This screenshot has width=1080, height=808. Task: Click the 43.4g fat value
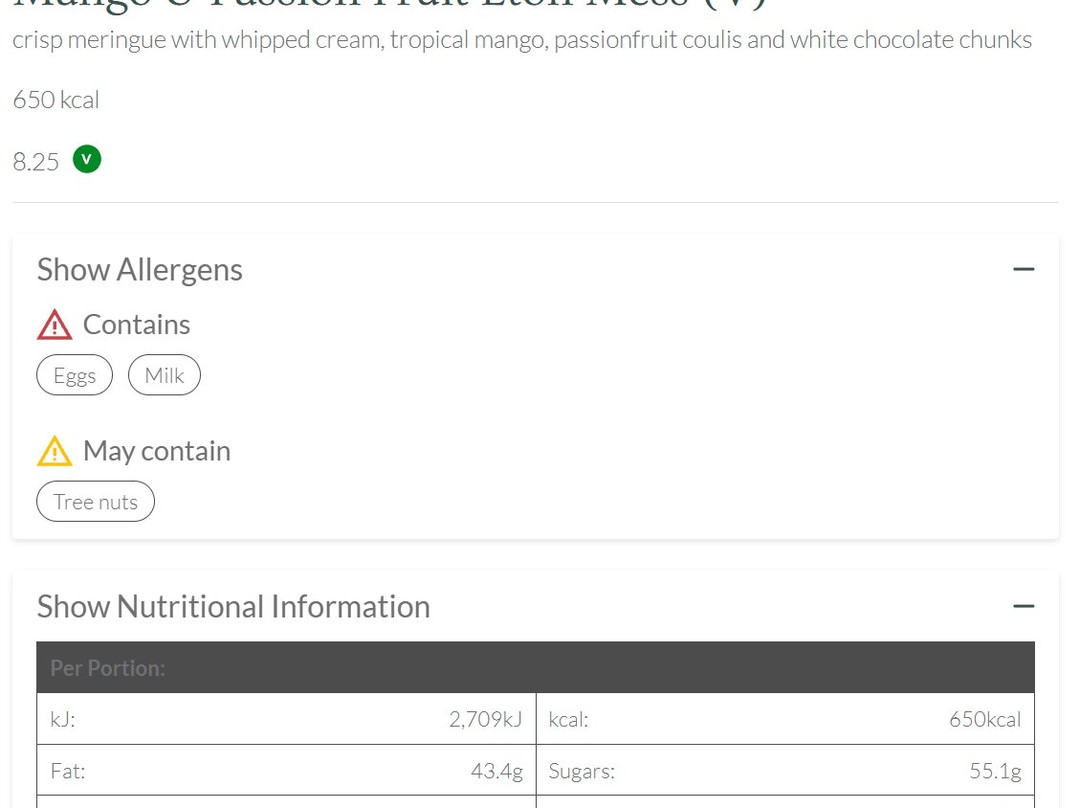coord(496,771)
